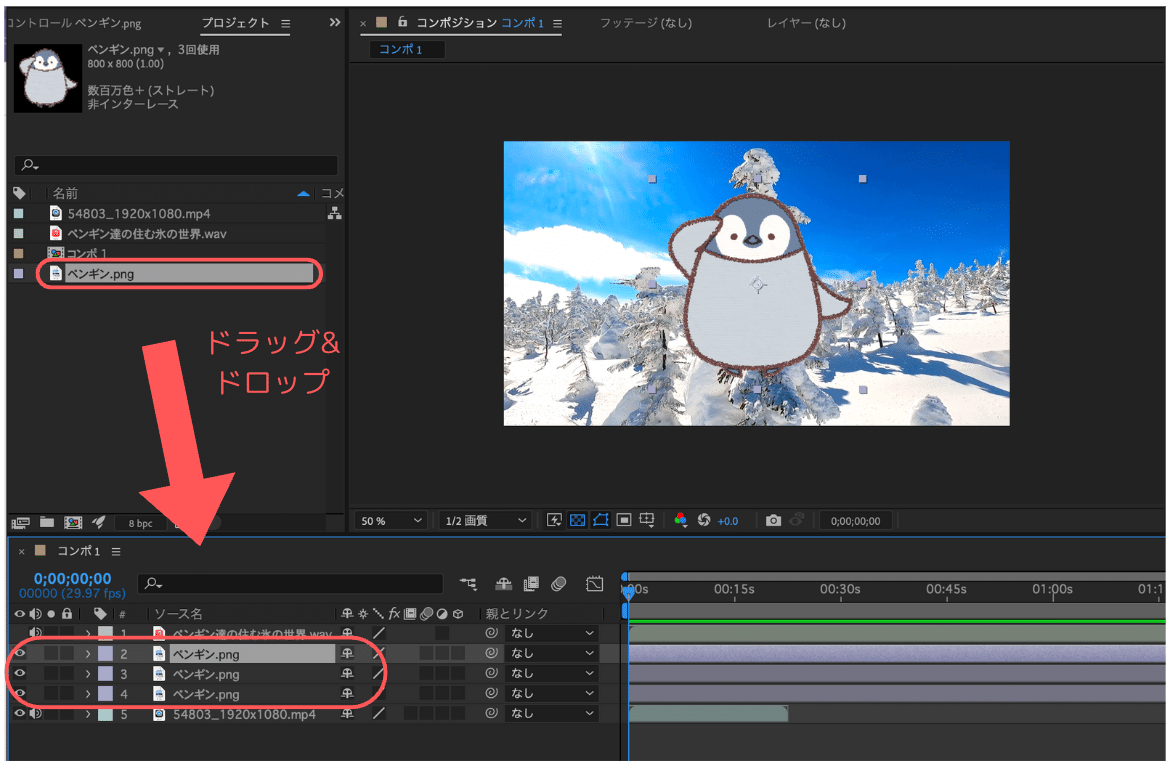Enable Motion Blur for the composition
The height and width of the screenshot is (772, 1170).
(x=559, y=584)
